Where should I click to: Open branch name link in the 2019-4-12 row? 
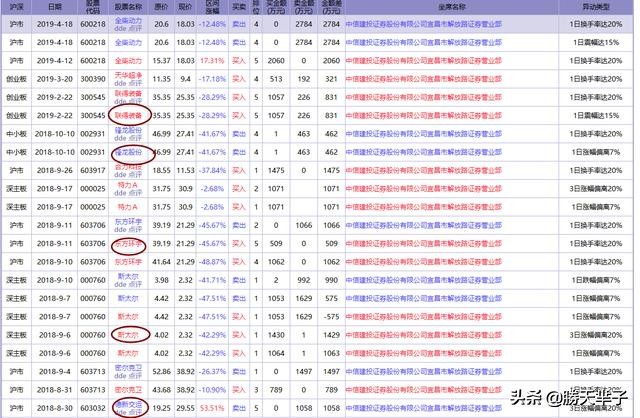[424, 61]
